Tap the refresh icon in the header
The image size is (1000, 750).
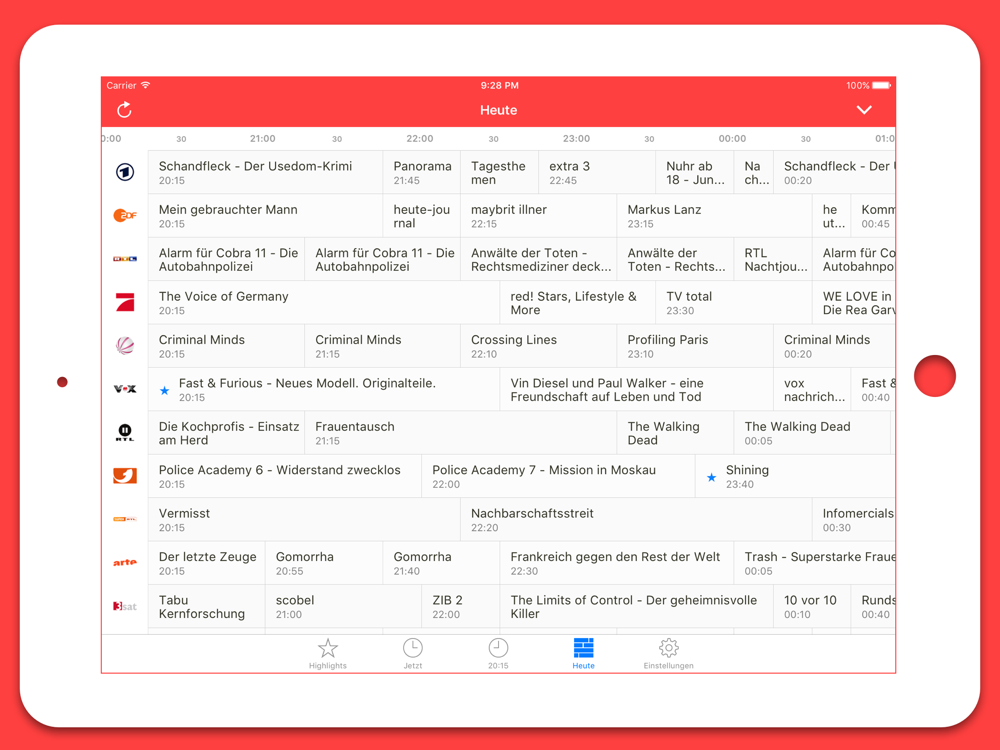(124, 110)
